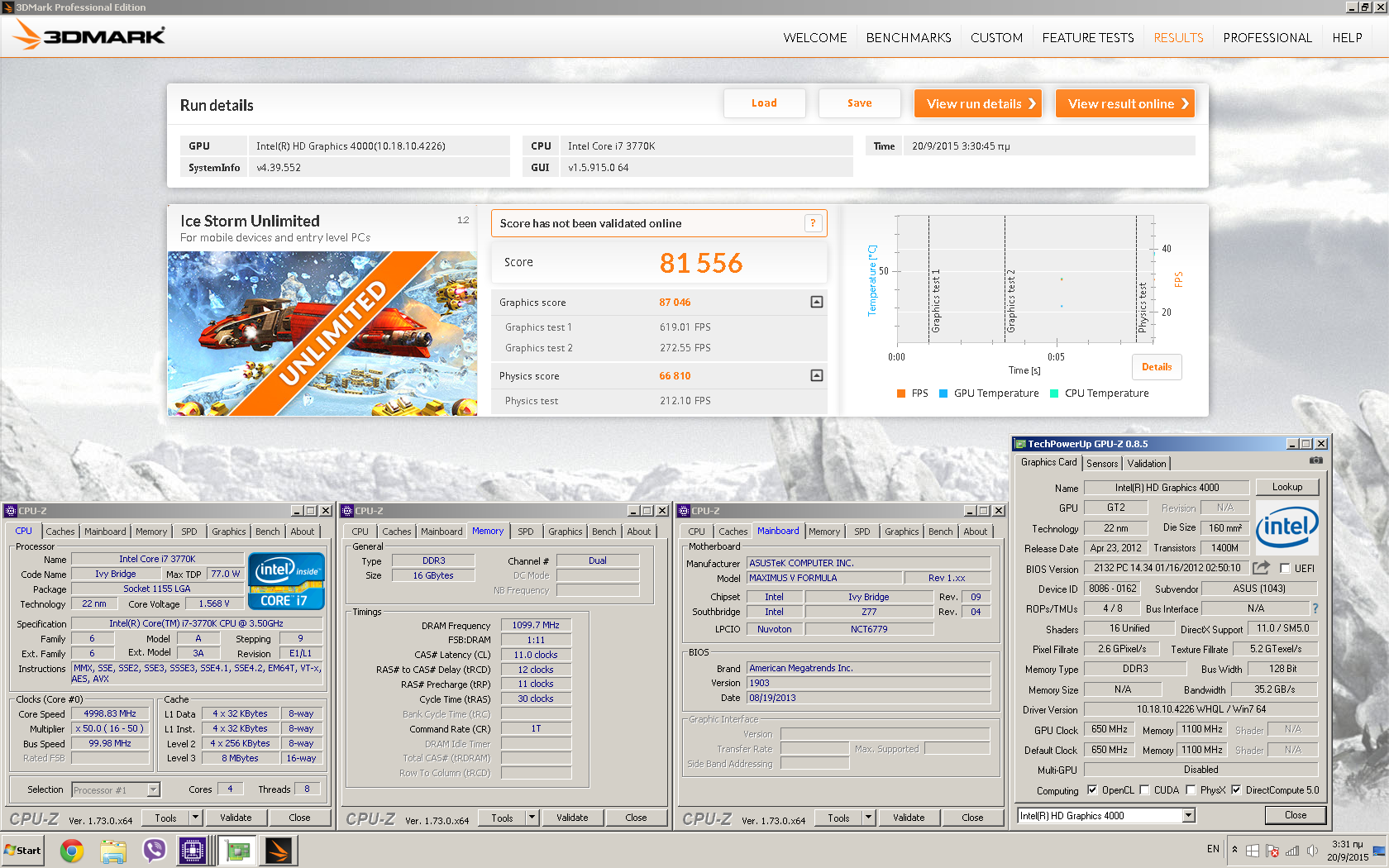Click the 3DMark taskbar icon
The image size is (1389, 868).
(279, 851)
